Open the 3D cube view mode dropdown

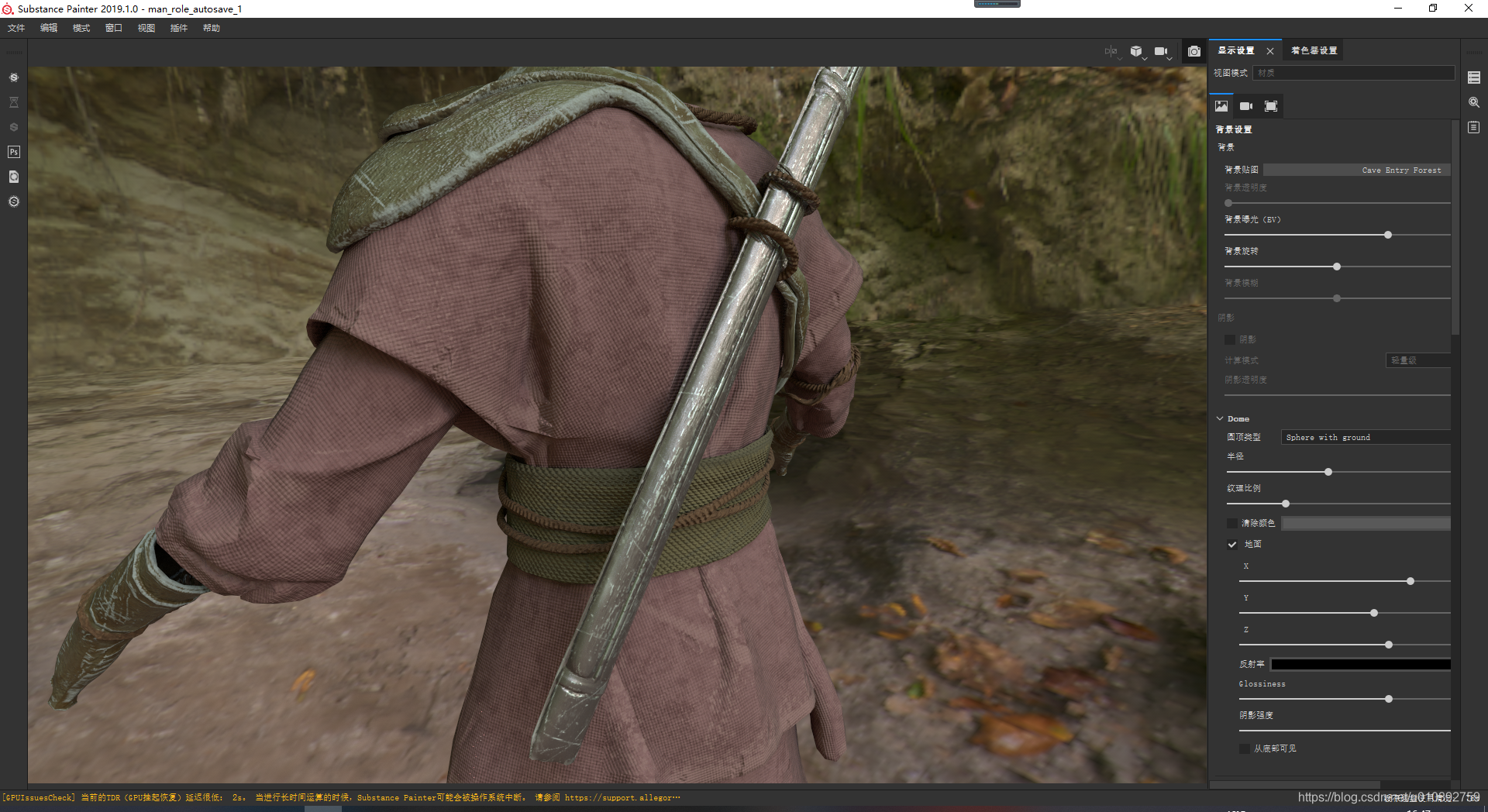click(1138, 51)
